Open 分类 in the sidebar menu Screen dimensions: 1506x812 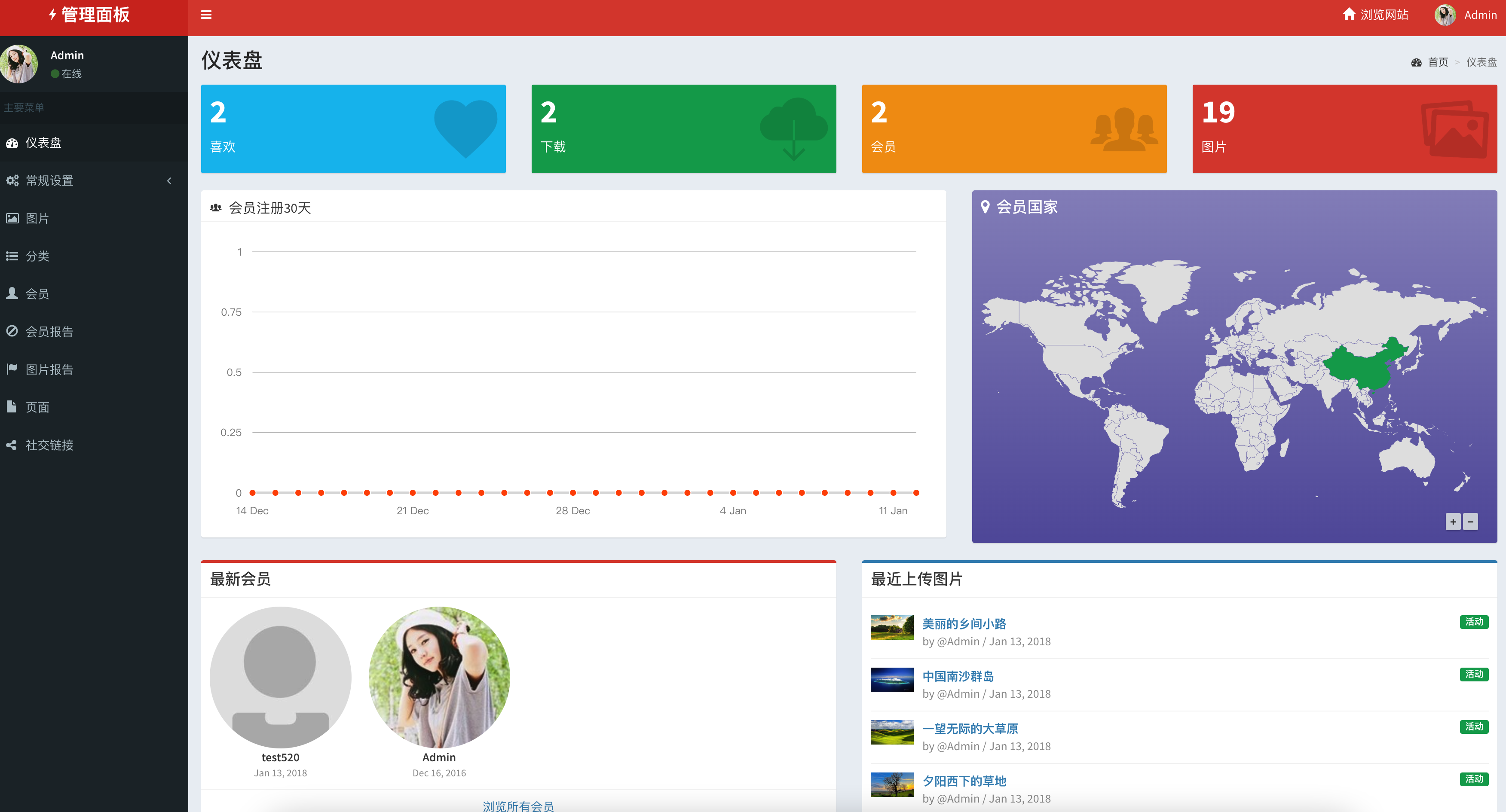(94, 256)
